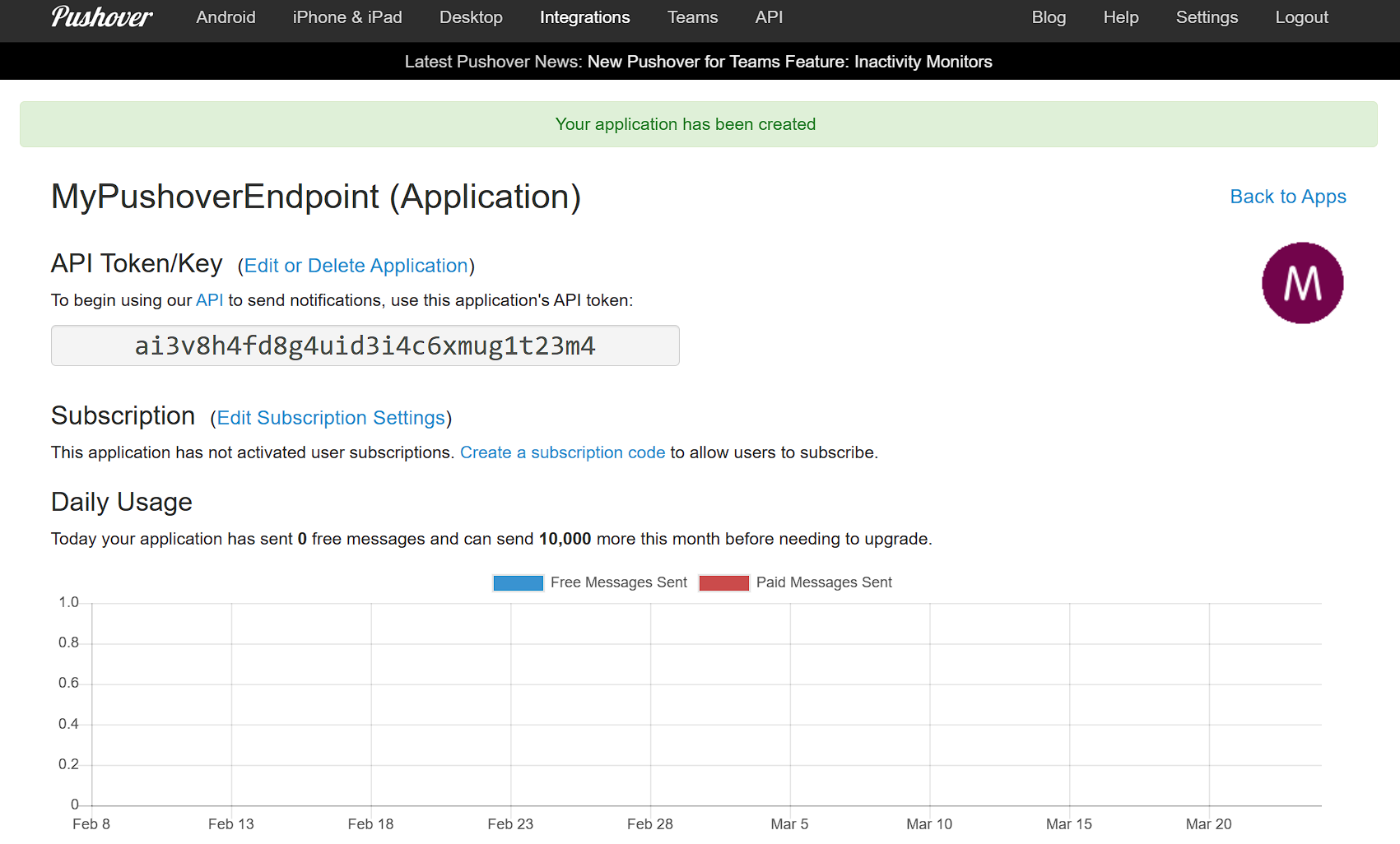The image size is (1400, 844).
Task: Navigate to API in the nav bar
Action: tap(769, 17)
